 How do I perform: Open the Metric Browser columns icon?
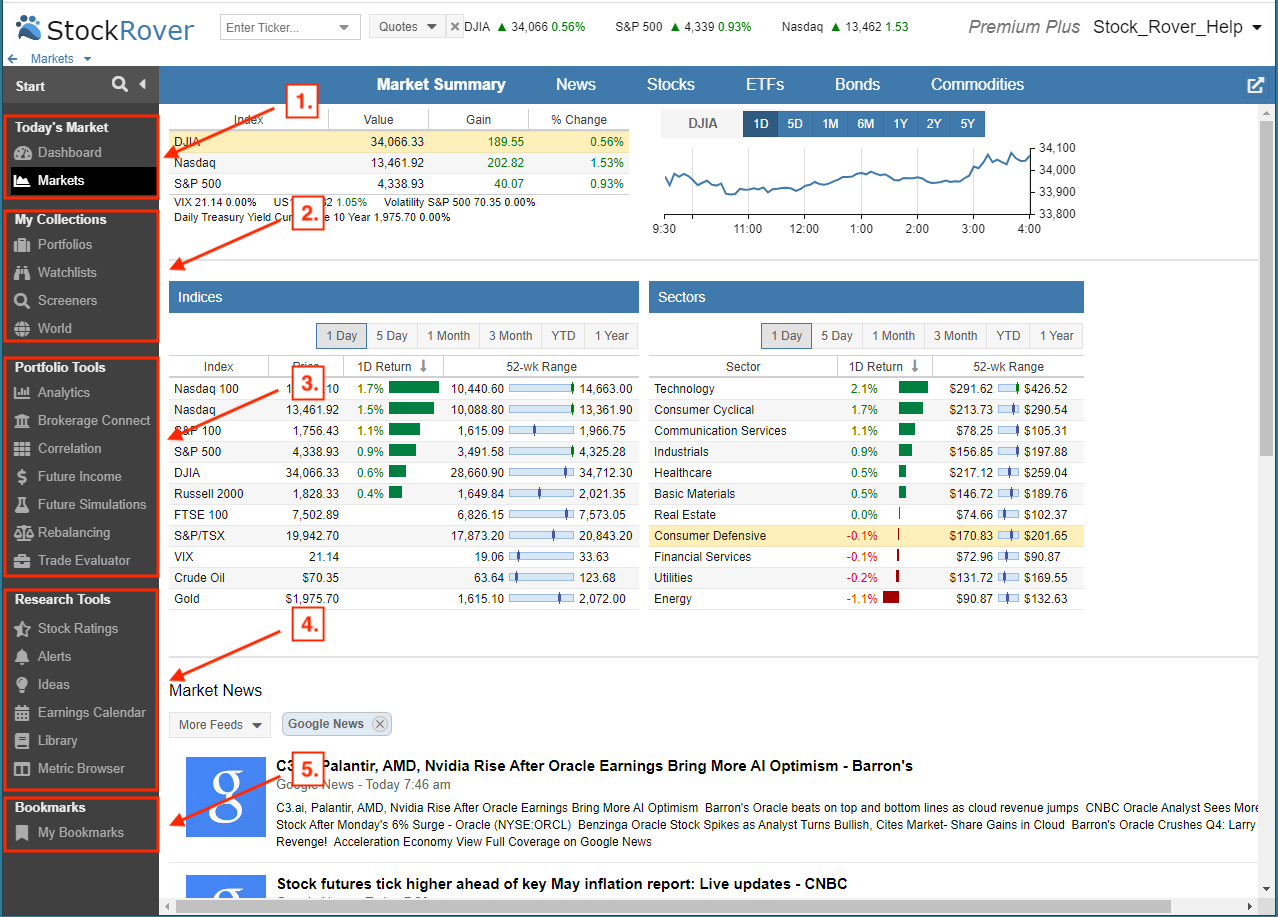22,769
